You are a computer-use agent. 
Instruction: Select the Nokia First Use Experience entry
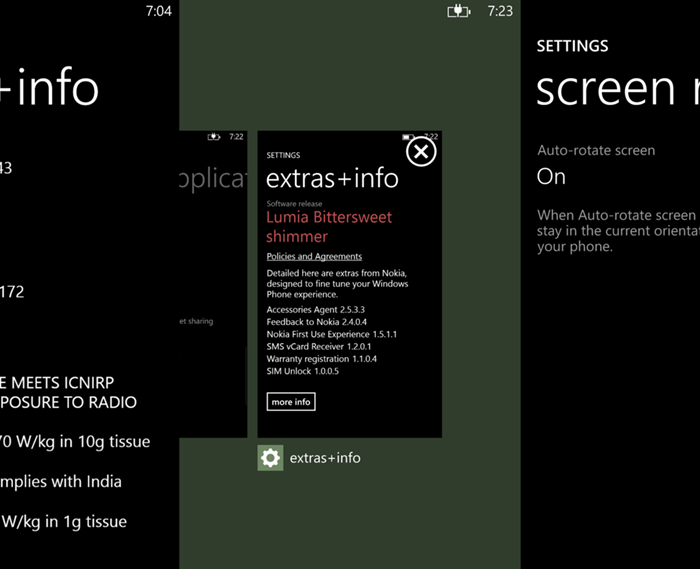point(331,334)
